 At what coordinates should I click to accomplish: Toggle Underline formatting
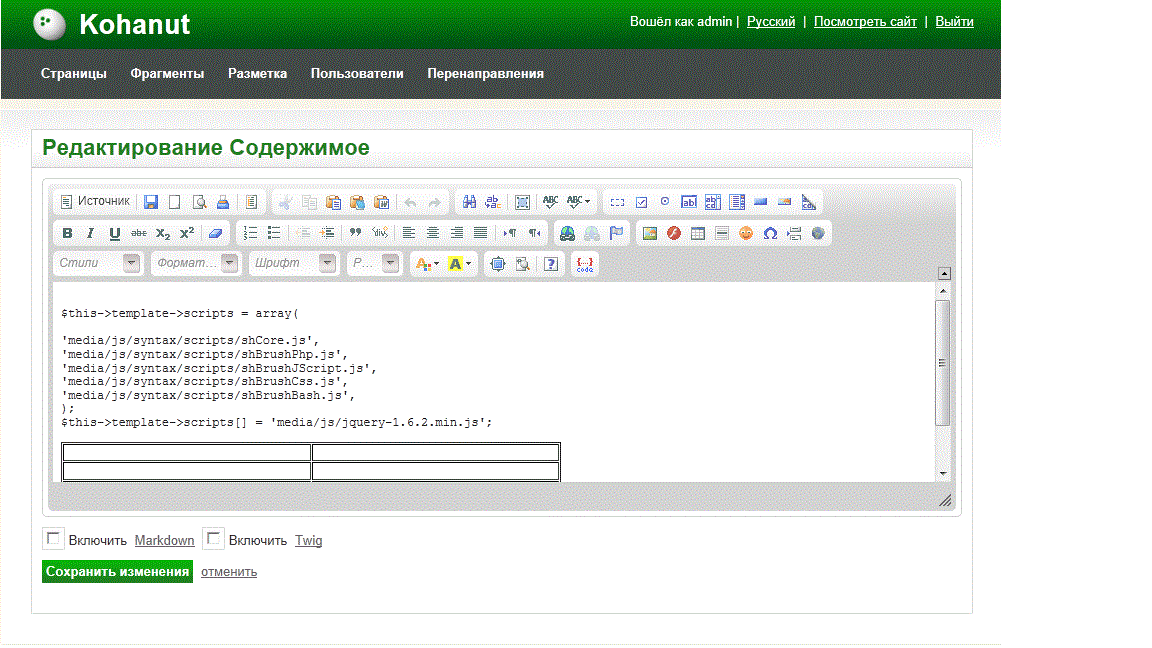point(115,233)
